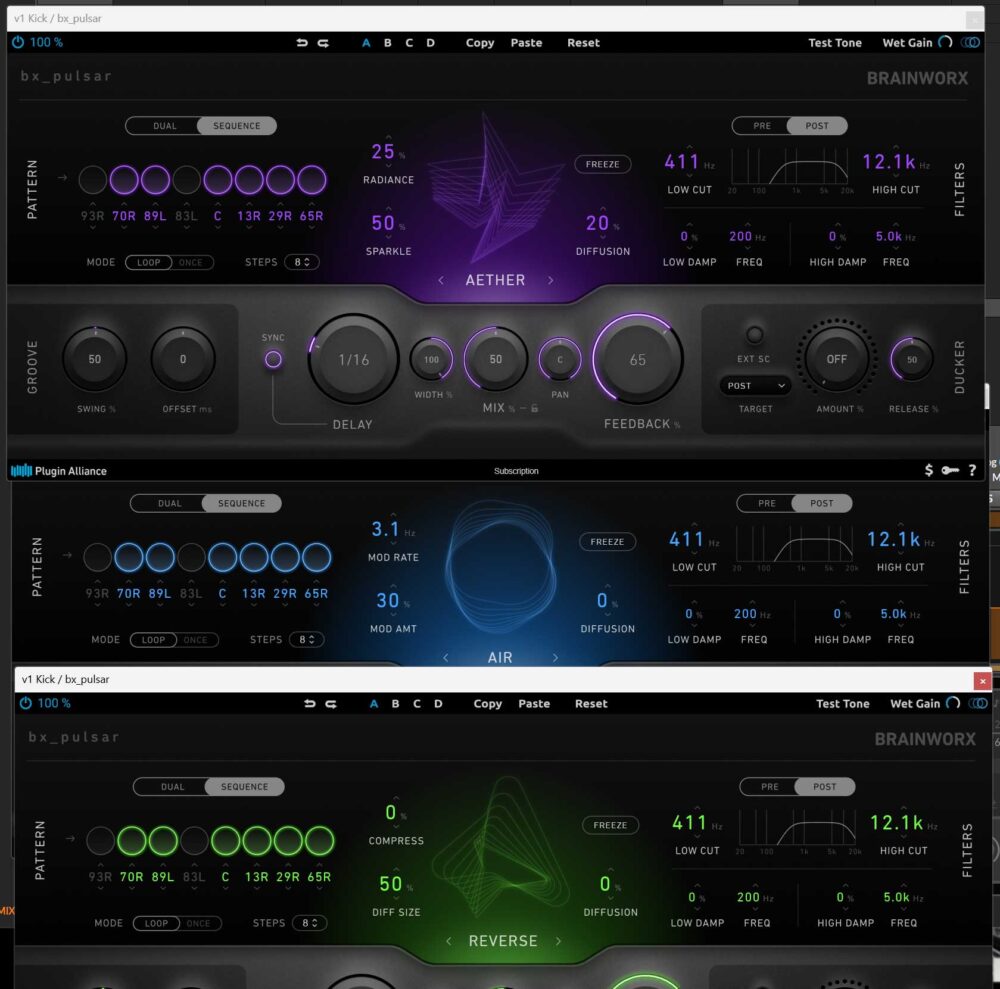Click the power bypass icon in the Reverse window
The width and height of the screenshot is (1000, 989).
[x=26, y=703]
